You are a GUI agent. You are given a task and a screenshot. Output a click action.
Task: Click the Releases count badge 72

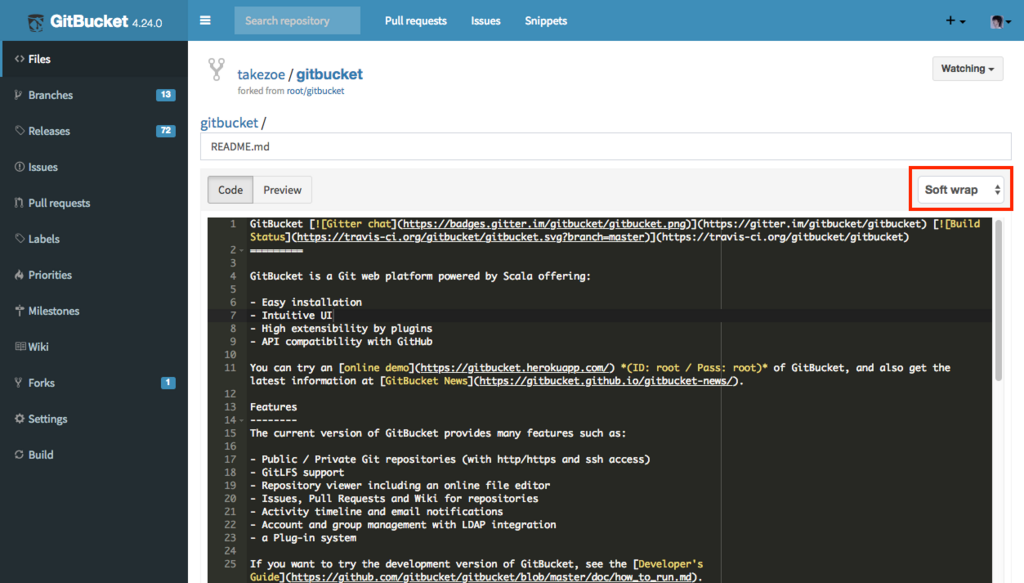tap(166, 131)
